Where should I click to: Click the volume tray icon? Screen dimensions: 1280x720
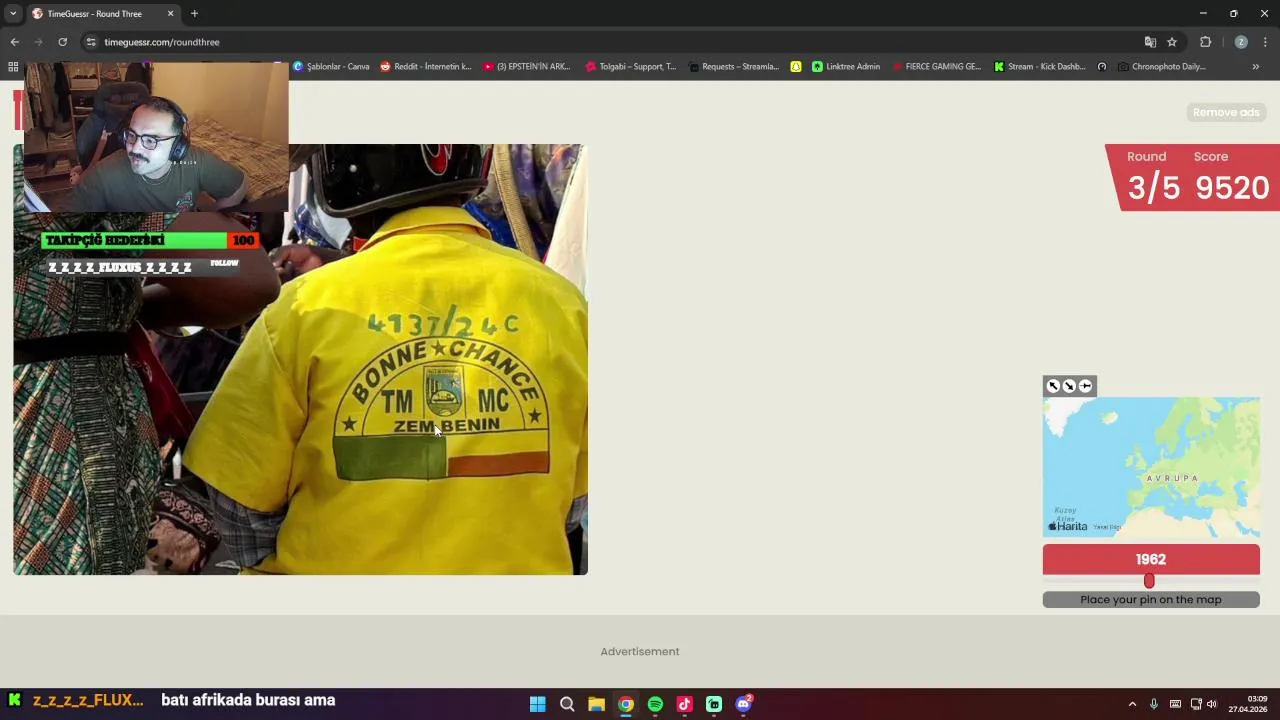coord(1212,704)
